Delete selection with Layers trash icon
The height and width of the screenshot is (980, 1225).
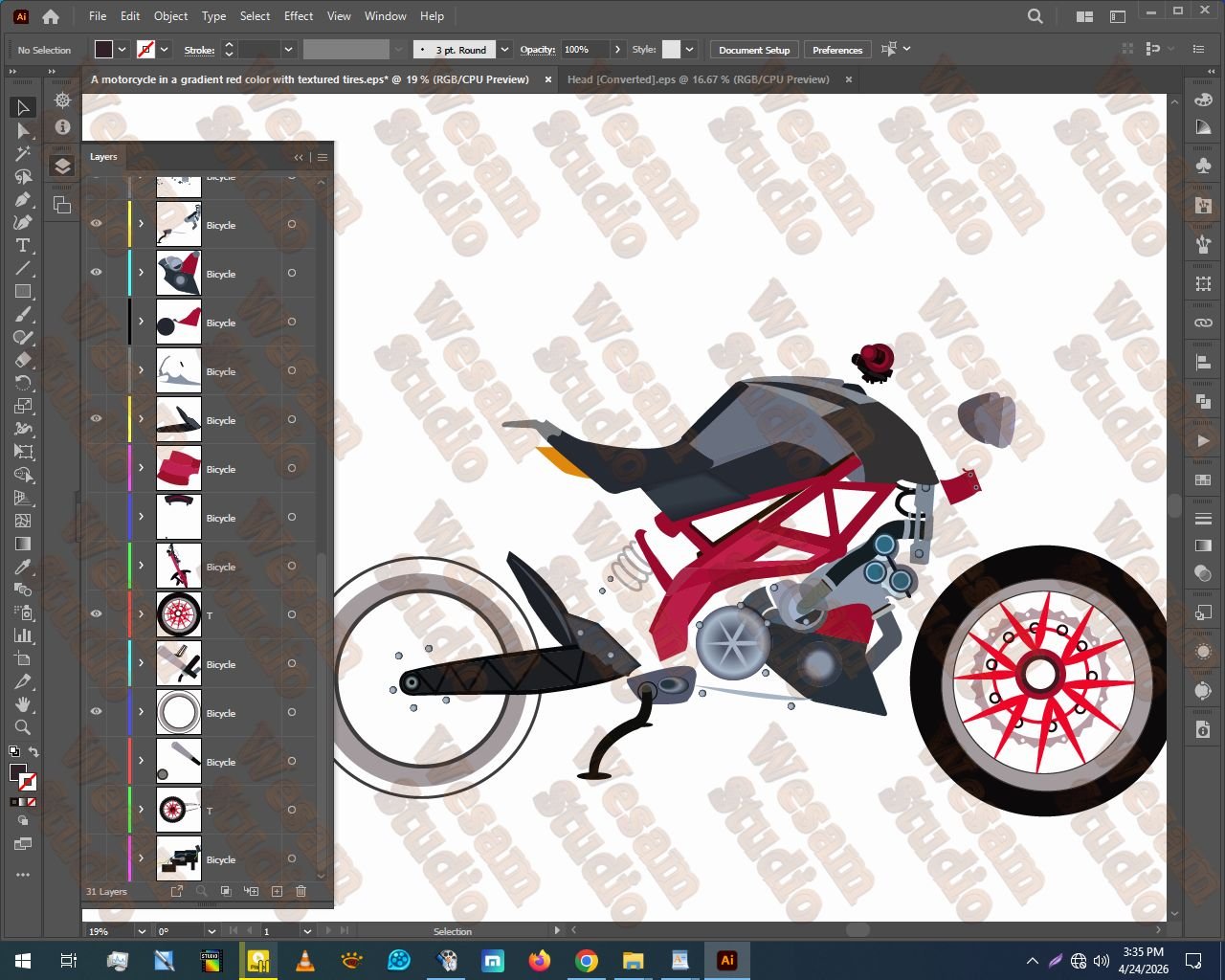[301, 891]
